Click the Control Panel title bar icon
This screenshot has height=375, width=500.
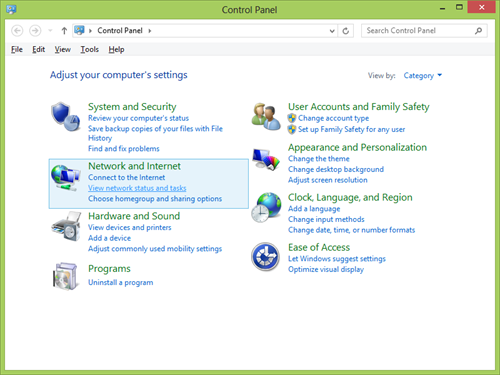pyautogui.click(x=11, y=9)
